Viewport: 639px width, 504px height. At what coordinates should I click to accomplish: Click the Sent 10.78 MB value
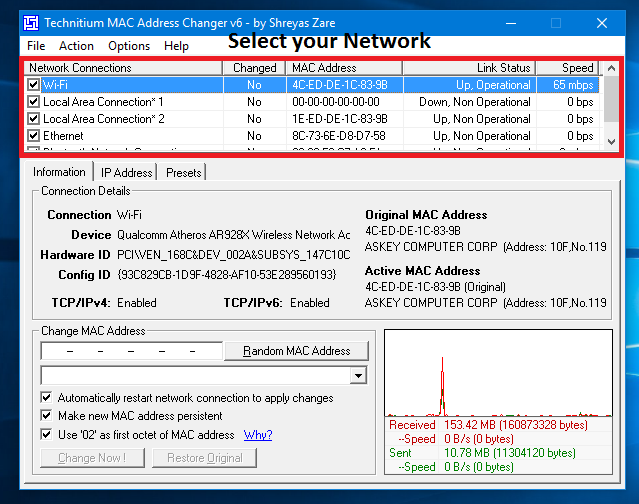(510, 453)
